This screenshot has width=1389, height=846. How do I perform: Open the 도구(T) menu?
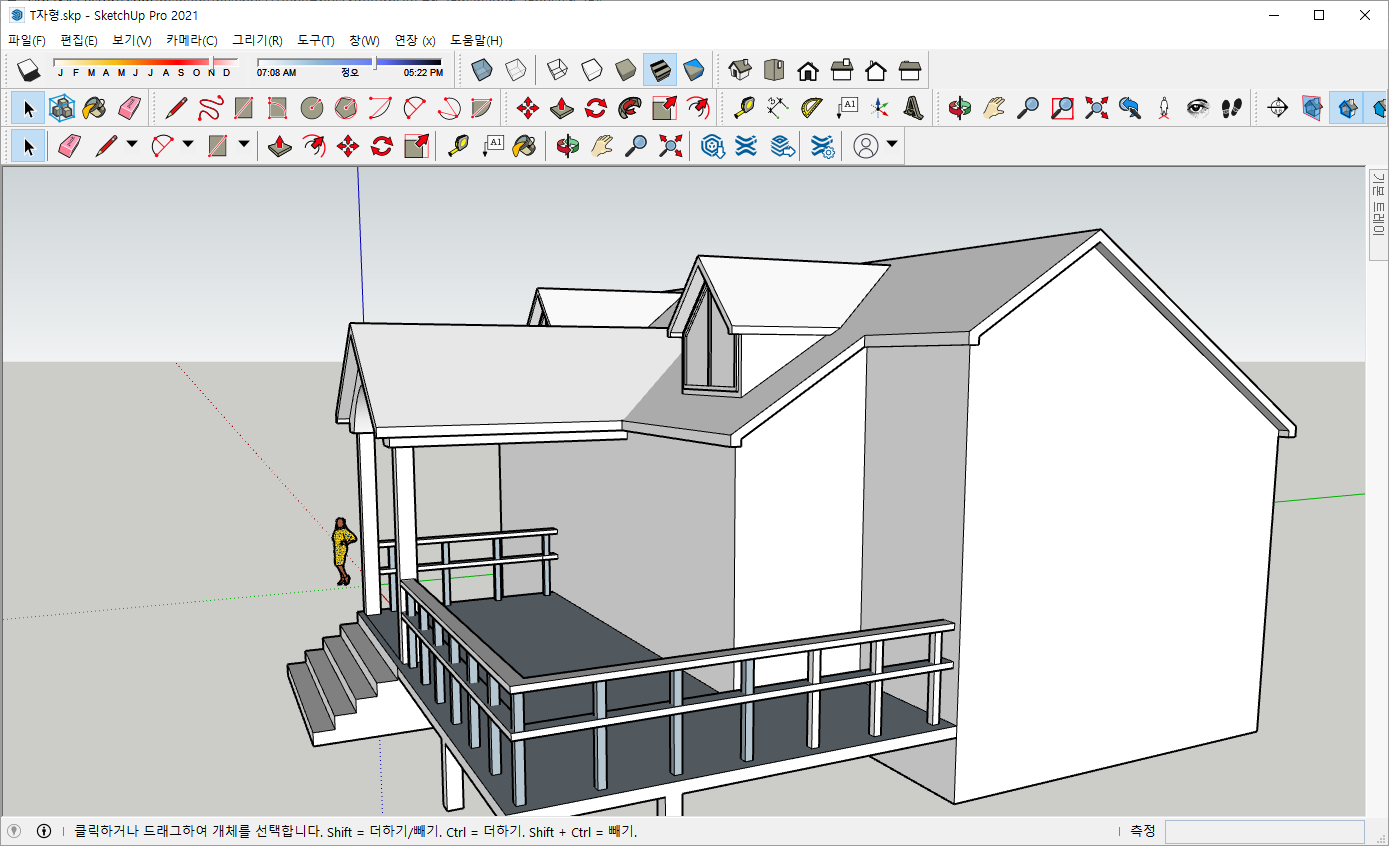coord(316,40)
